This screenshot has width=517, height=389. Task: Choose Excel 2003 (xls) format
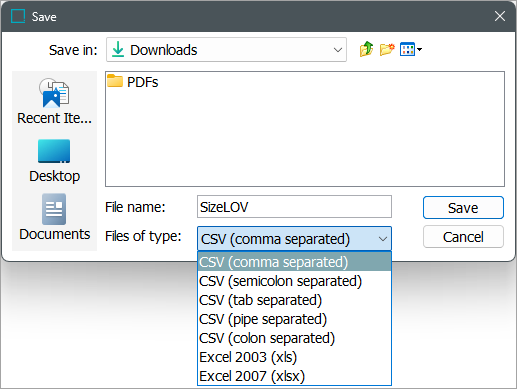[x=294, y=357]
